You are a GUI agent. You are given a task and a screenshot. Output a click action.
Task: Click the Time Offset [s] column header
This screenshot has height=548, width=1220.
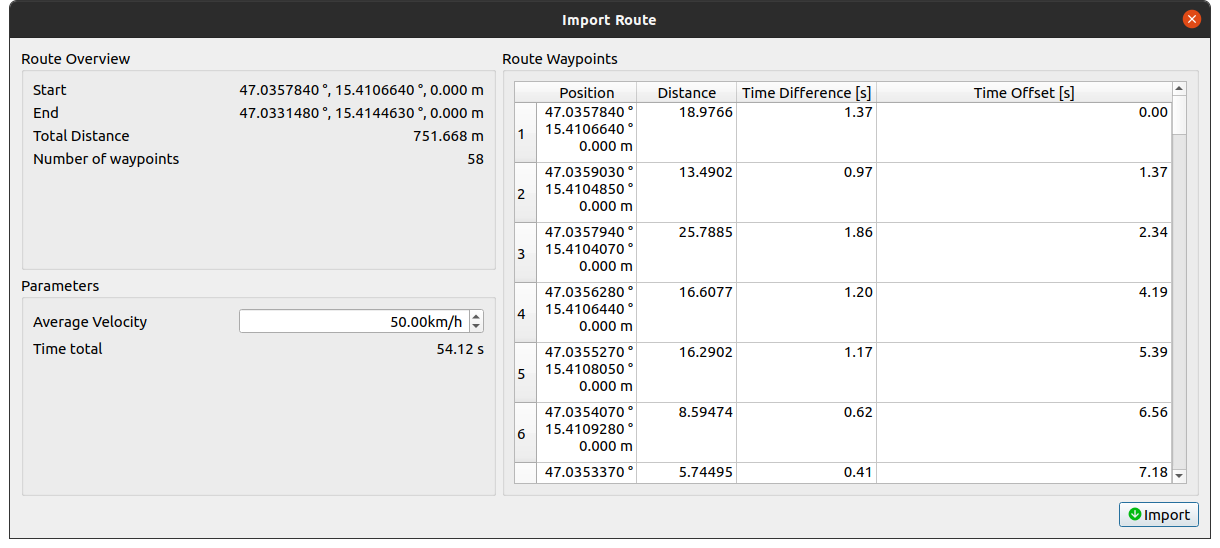[x=1023, y=93]
